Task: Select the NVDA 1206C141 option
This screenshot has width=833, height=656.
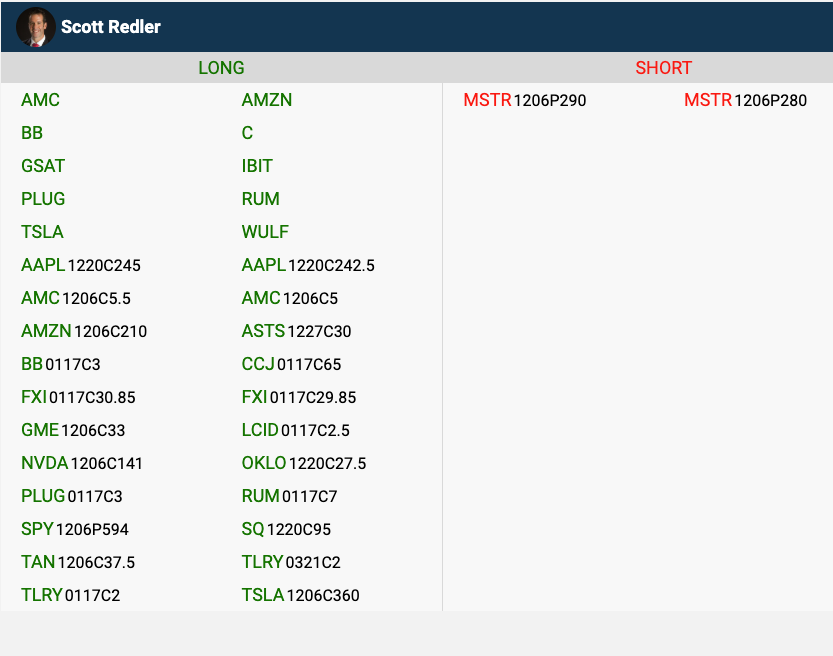Action: click(82, 463)
